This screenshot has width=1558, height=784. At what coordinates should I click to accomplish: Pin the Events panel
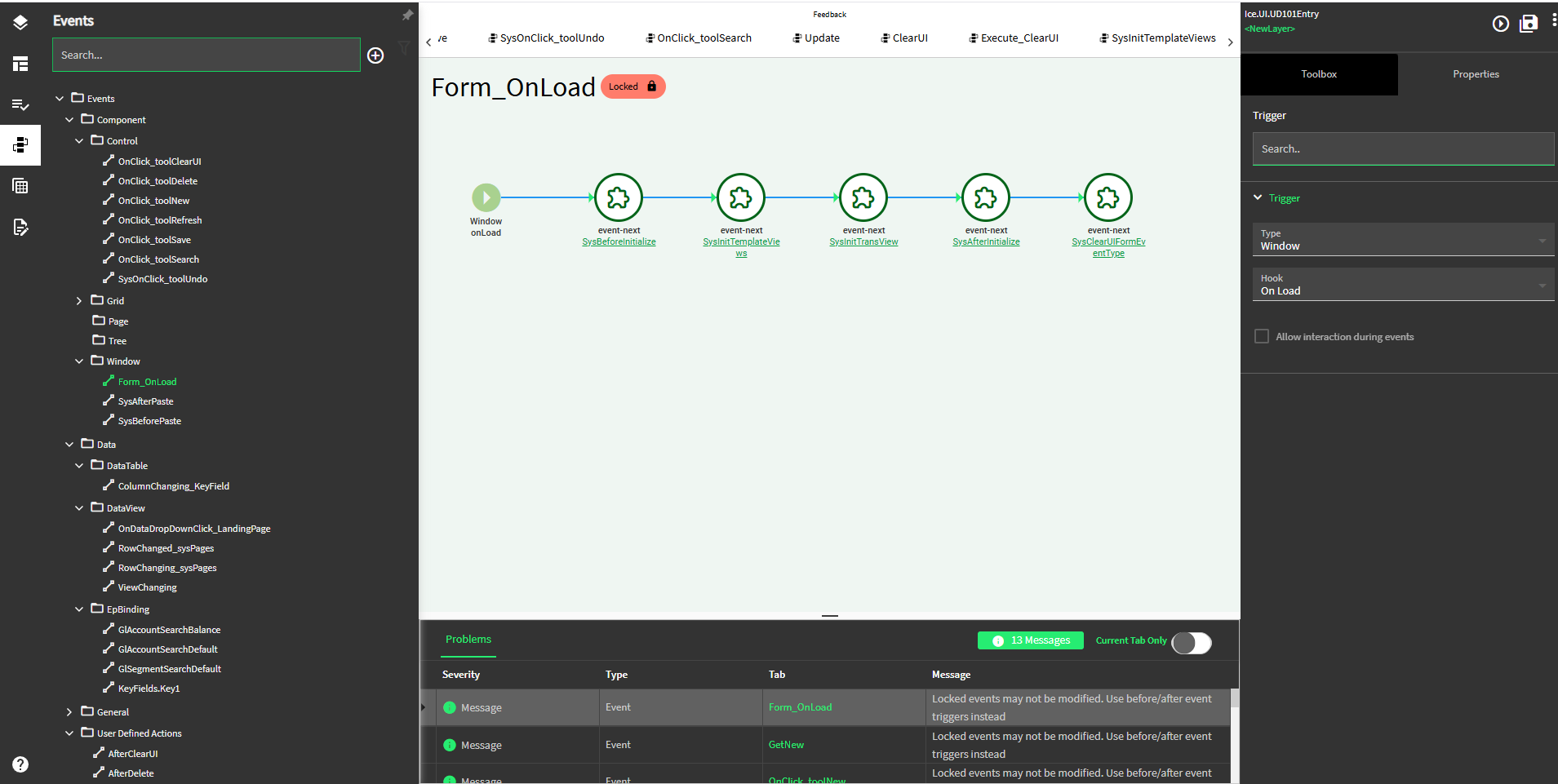[x=407, y=15]
